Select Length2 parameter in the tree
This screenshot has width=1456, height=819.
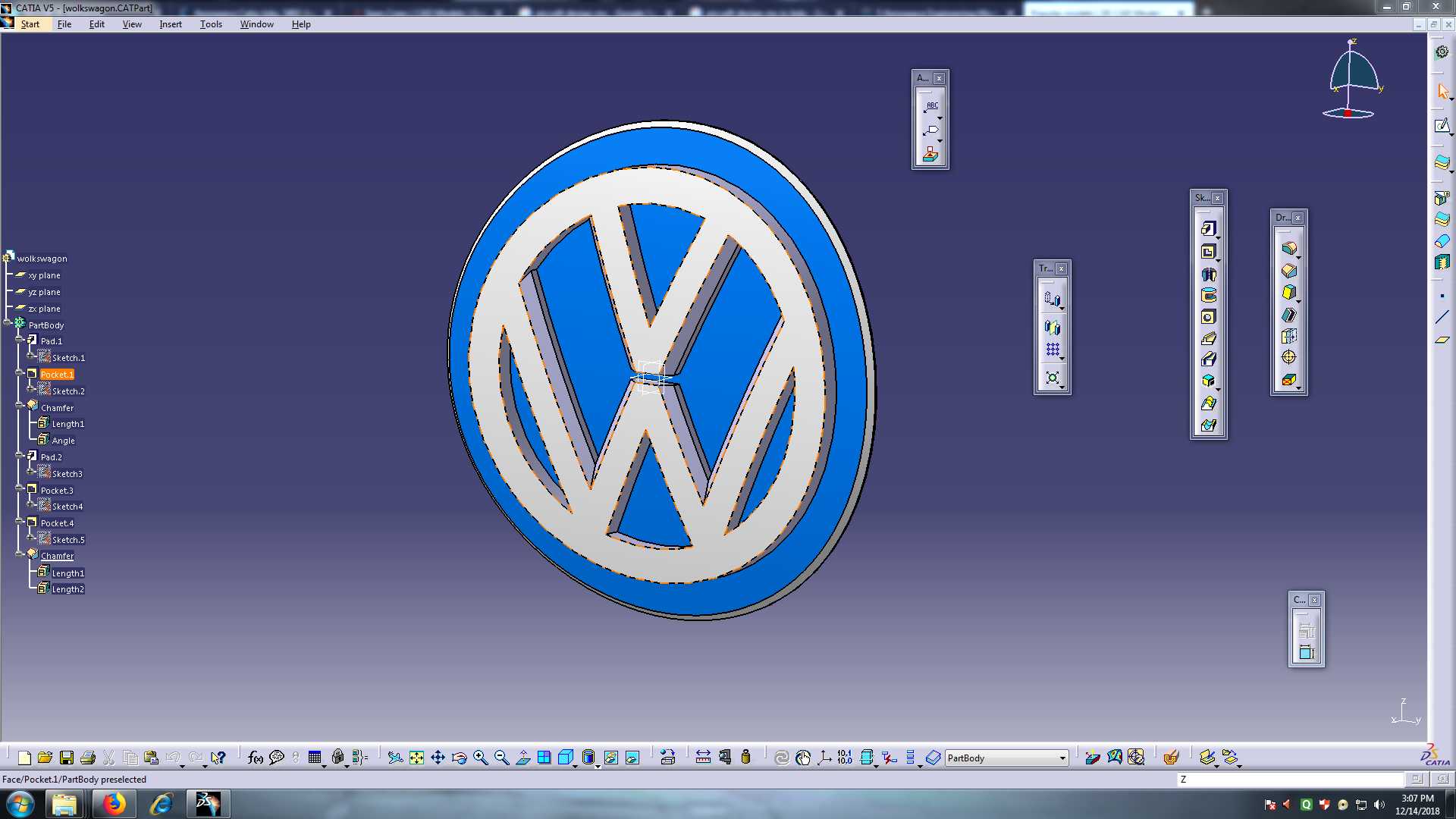click(67, 589)
